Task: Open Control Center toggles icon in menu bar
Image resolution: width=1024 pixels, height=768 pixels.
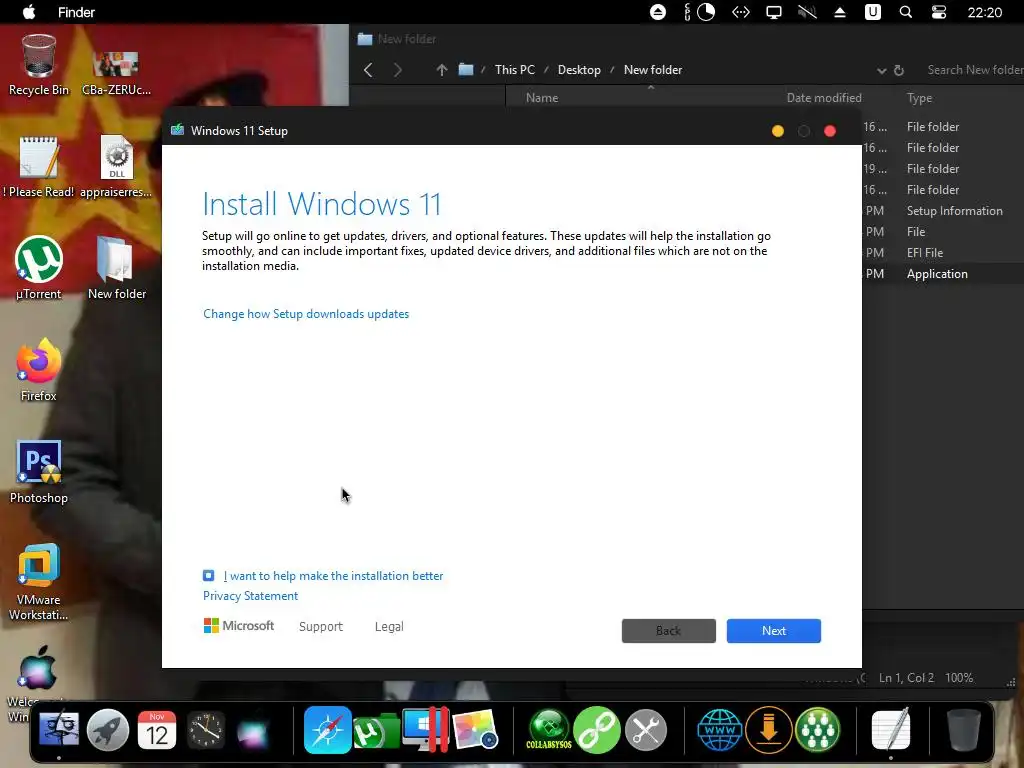Action: pyautogui.click(x=938, y=12)
